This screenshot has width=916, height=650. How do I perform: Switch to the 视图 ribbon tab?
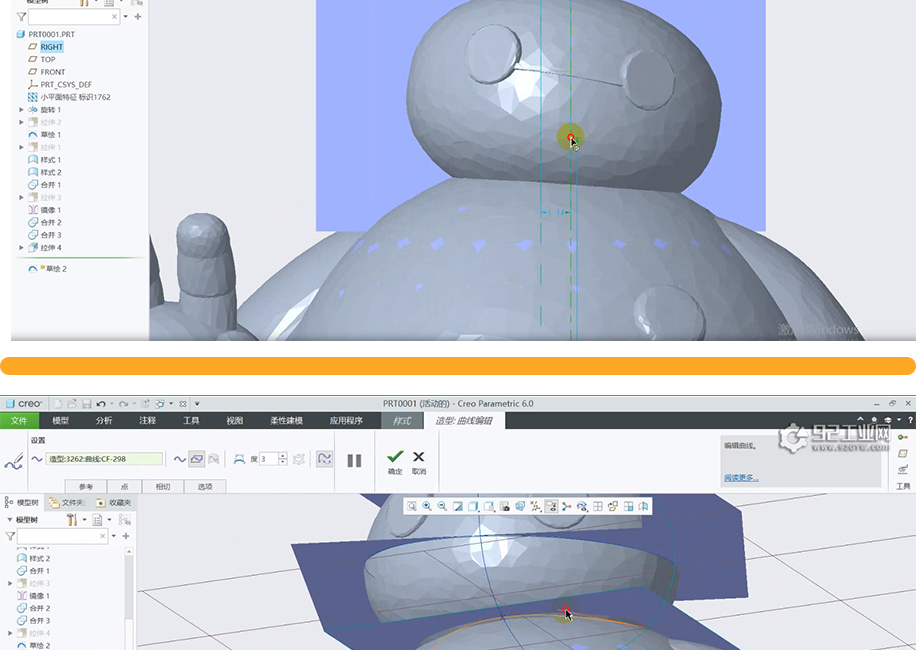234,420
